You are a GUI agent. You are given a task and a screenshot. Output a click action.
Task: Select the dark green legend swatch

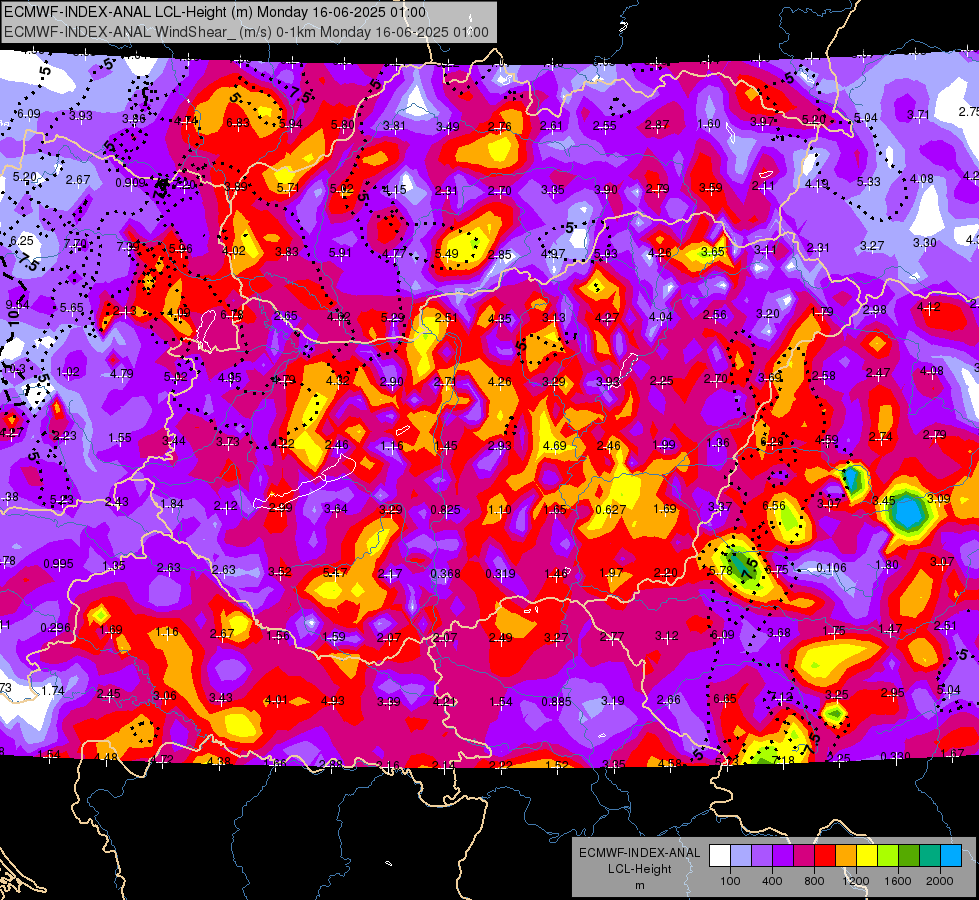click(x=908, y=856)
